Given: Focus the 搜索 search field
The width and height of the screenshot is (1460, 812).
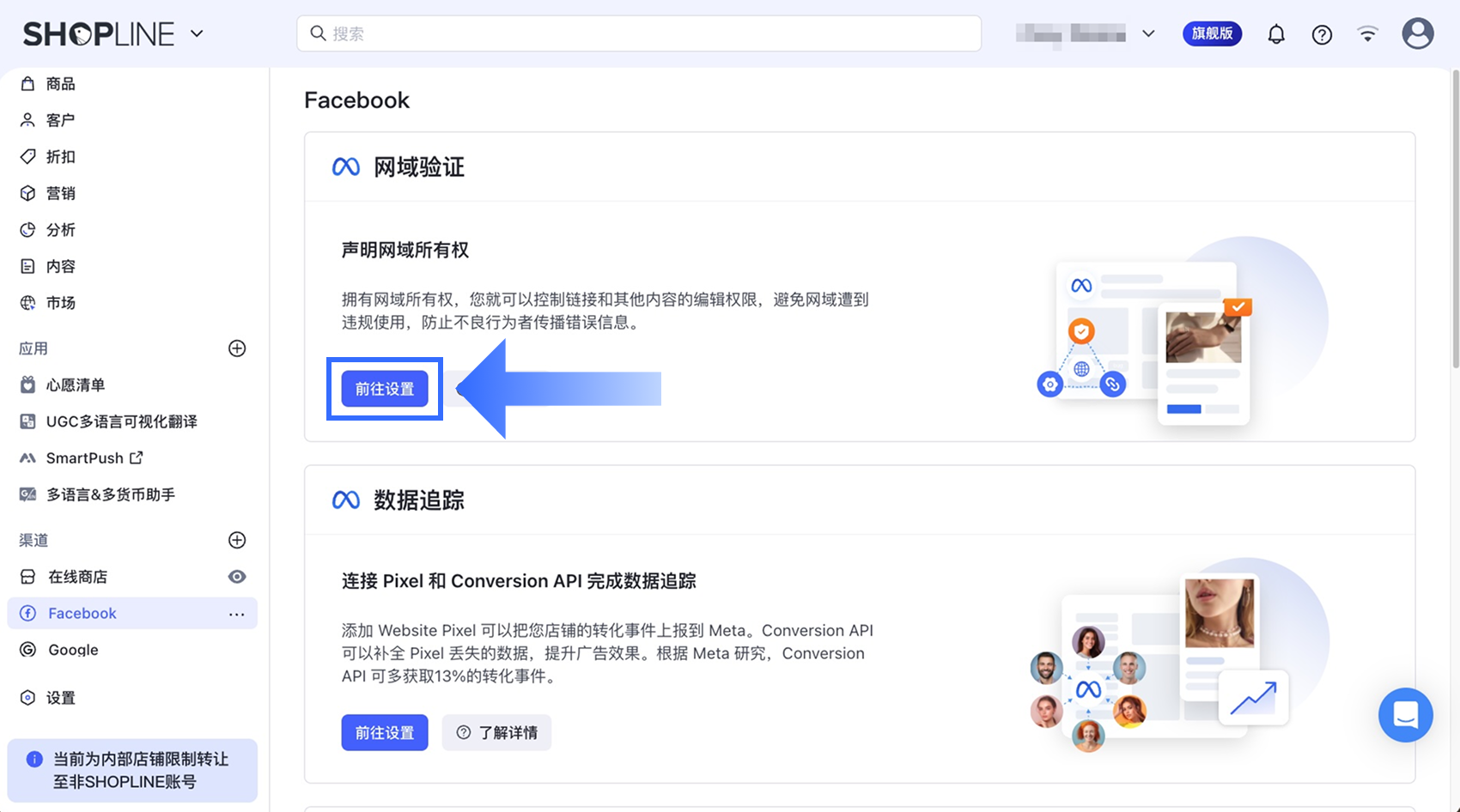Looking at the screenshot, I should [x=639, y=33].
